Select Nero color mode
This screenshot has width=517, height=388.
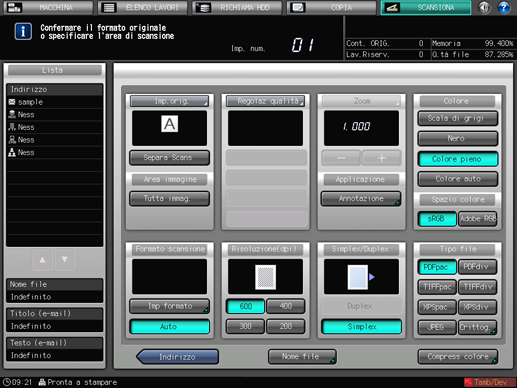click(458, 138)
